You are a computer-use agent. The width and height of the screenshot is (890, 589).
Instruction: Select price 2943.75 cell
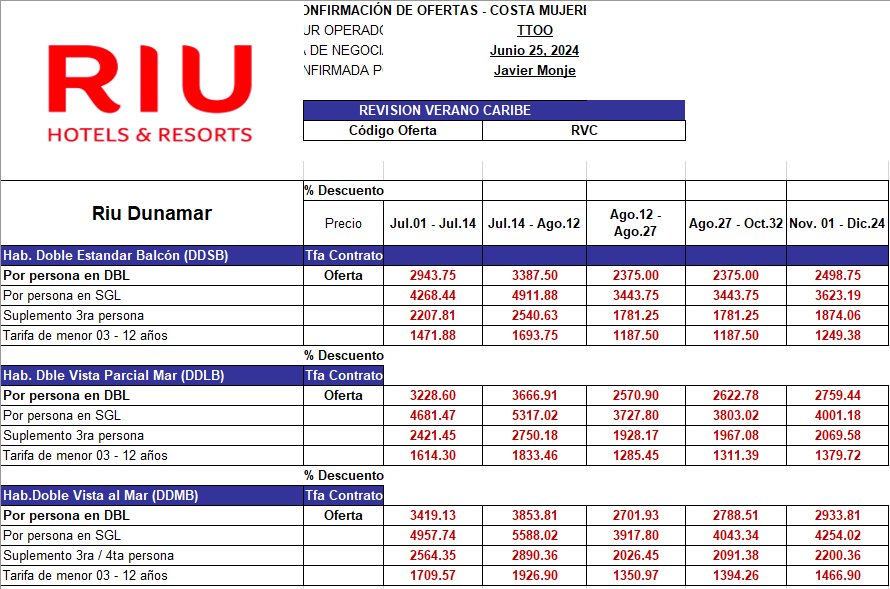433,276
